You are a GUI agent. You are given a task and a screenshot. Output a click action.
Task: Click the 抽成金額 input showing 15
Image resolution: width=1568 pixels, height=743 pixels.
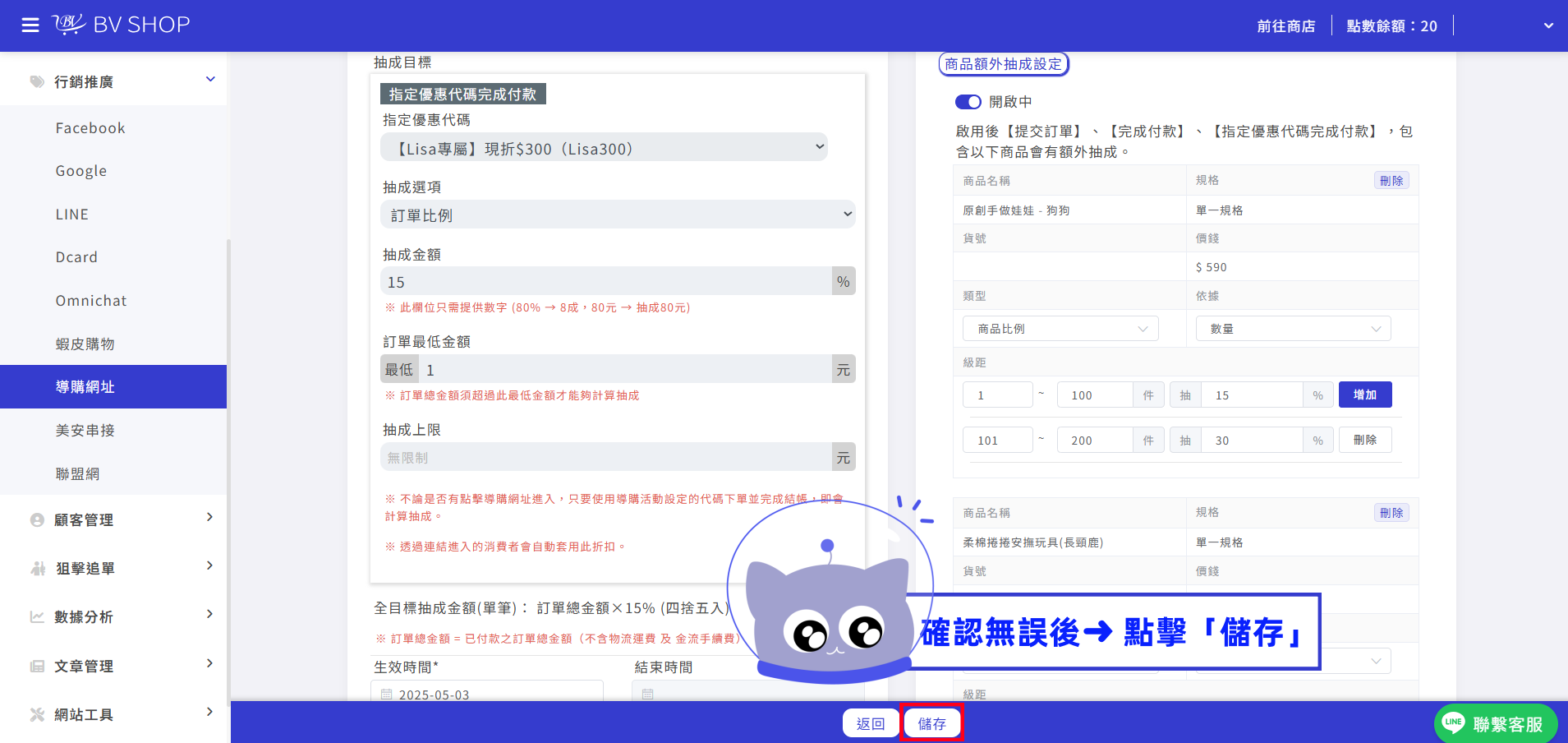606,281
